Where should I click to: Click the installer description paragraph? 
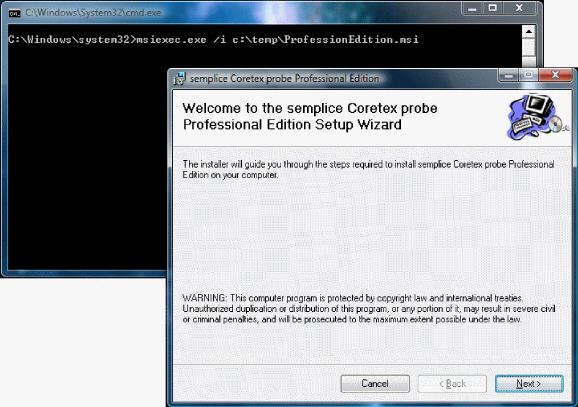(x=368, y=170)
